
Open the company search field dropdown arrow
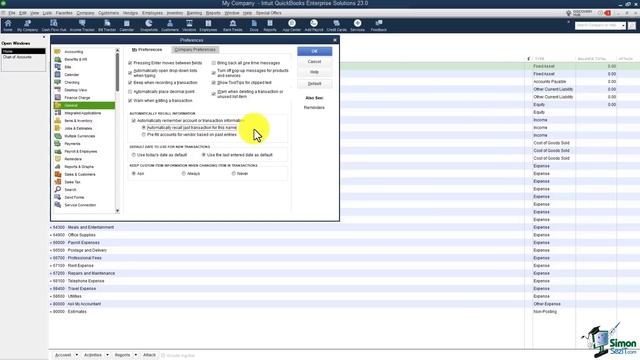[623, 26]
